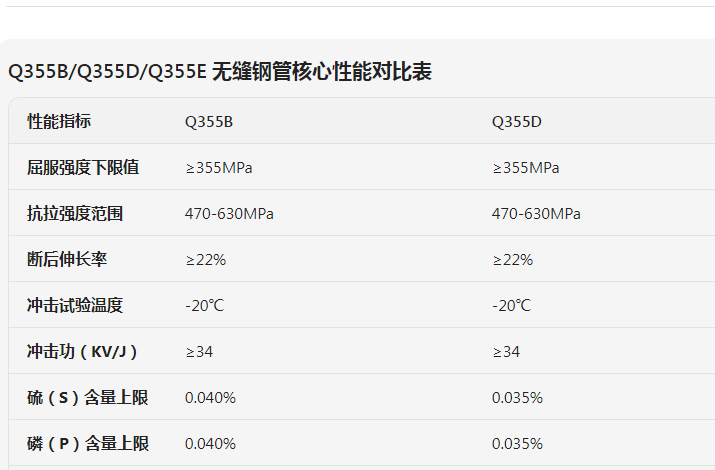Click the 硫（S）含量上限 row label
Screen dimensions: 715x470
click(x=88, y=398)
